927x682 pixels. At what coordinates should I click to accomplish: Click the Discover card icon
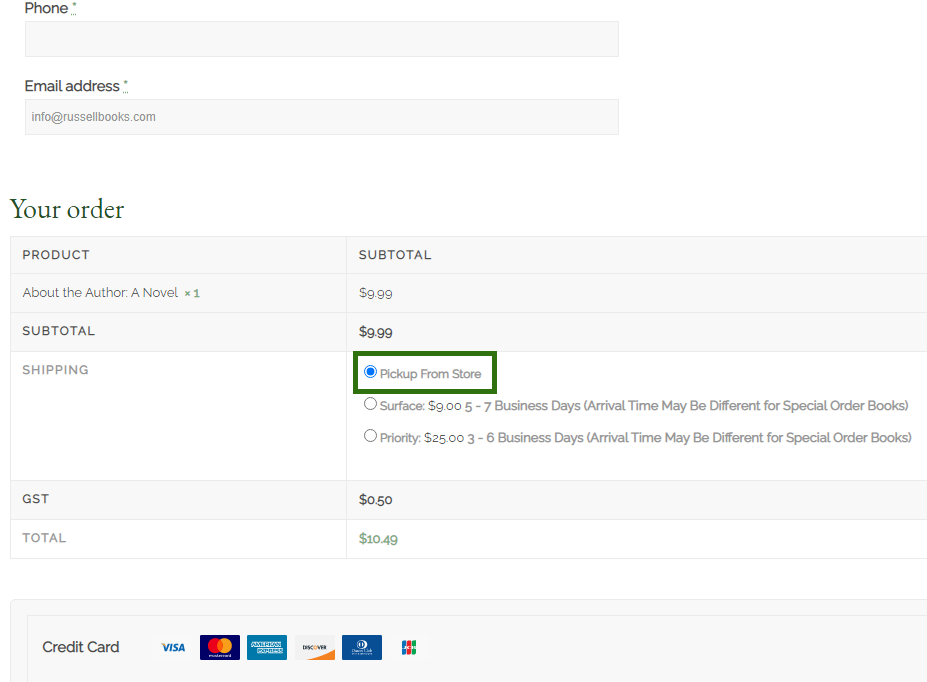(314, 648)
